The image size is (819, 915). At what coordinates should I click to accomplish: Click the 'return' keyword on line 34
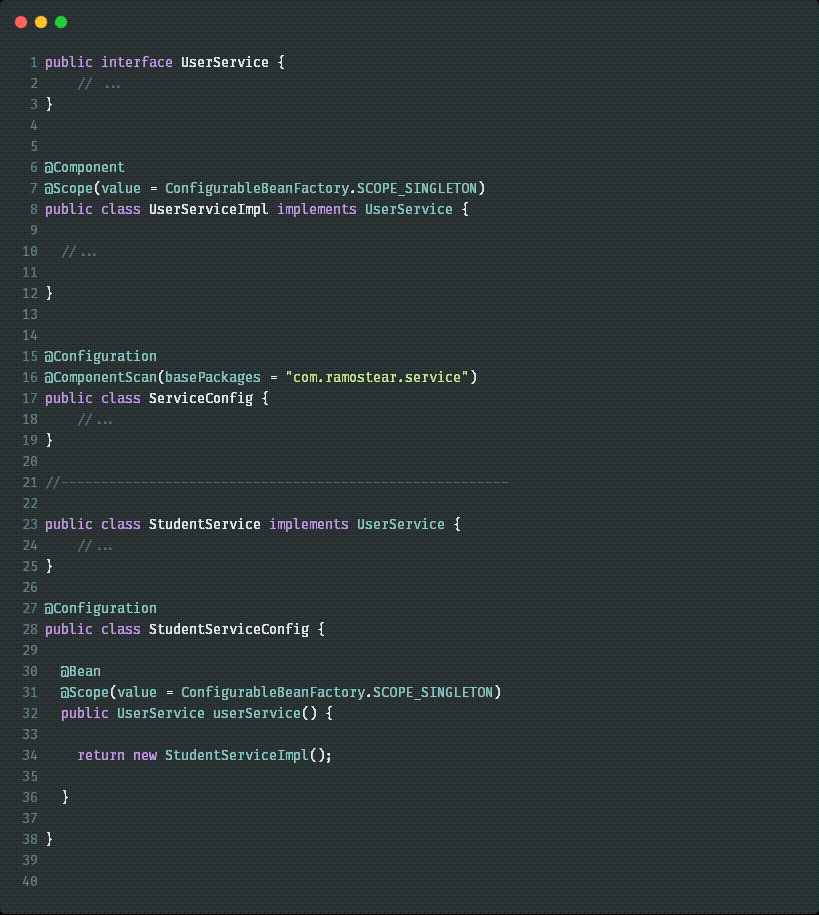[x=101, y=756]
